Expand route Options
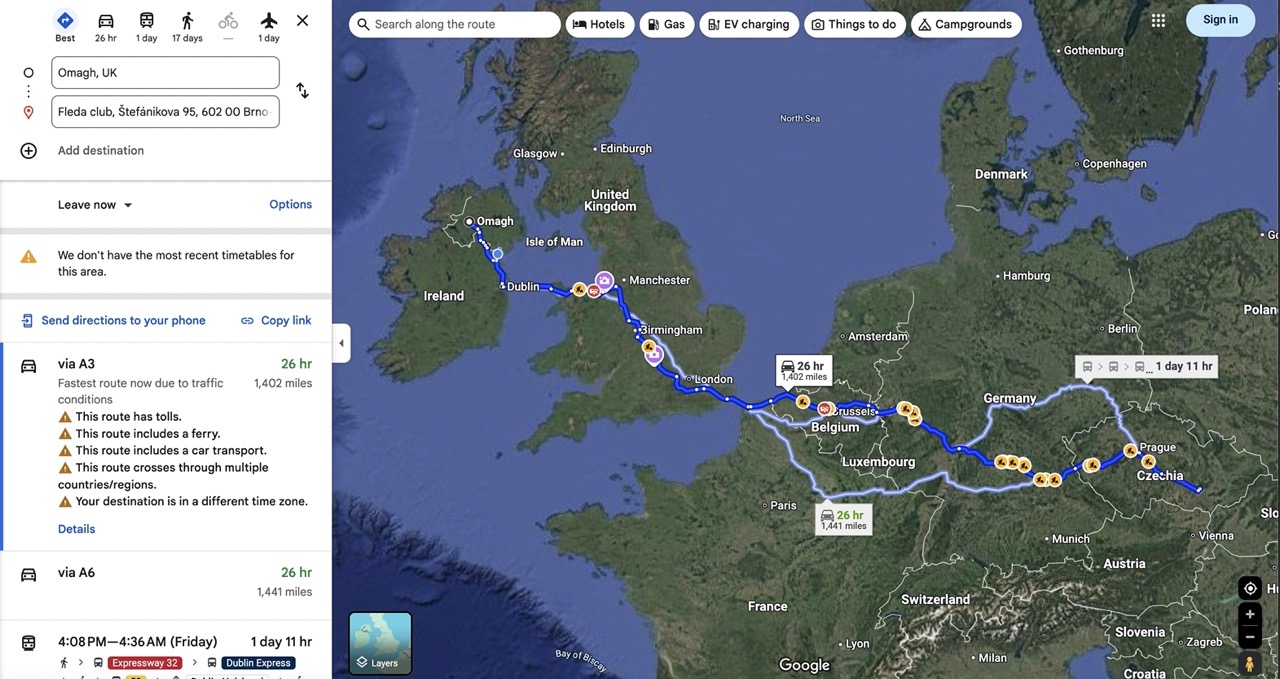This screenshot has height=679, width=1280. point(291,204)
